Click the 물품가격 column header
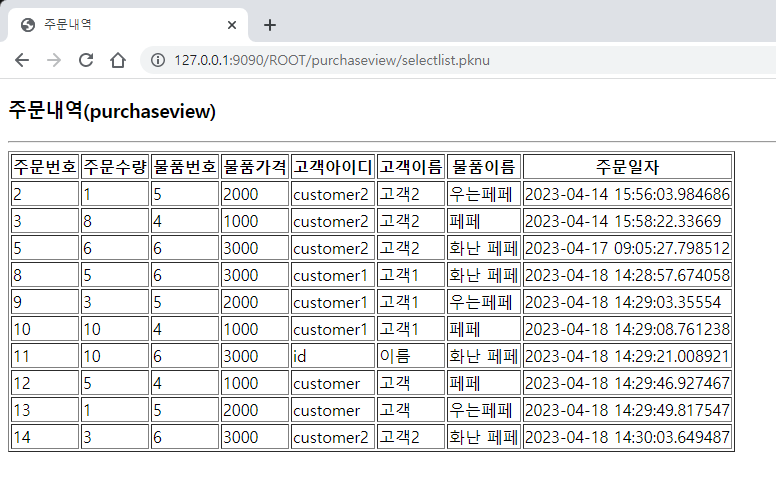This screenshot has width=776, height=481. (255, 167)
